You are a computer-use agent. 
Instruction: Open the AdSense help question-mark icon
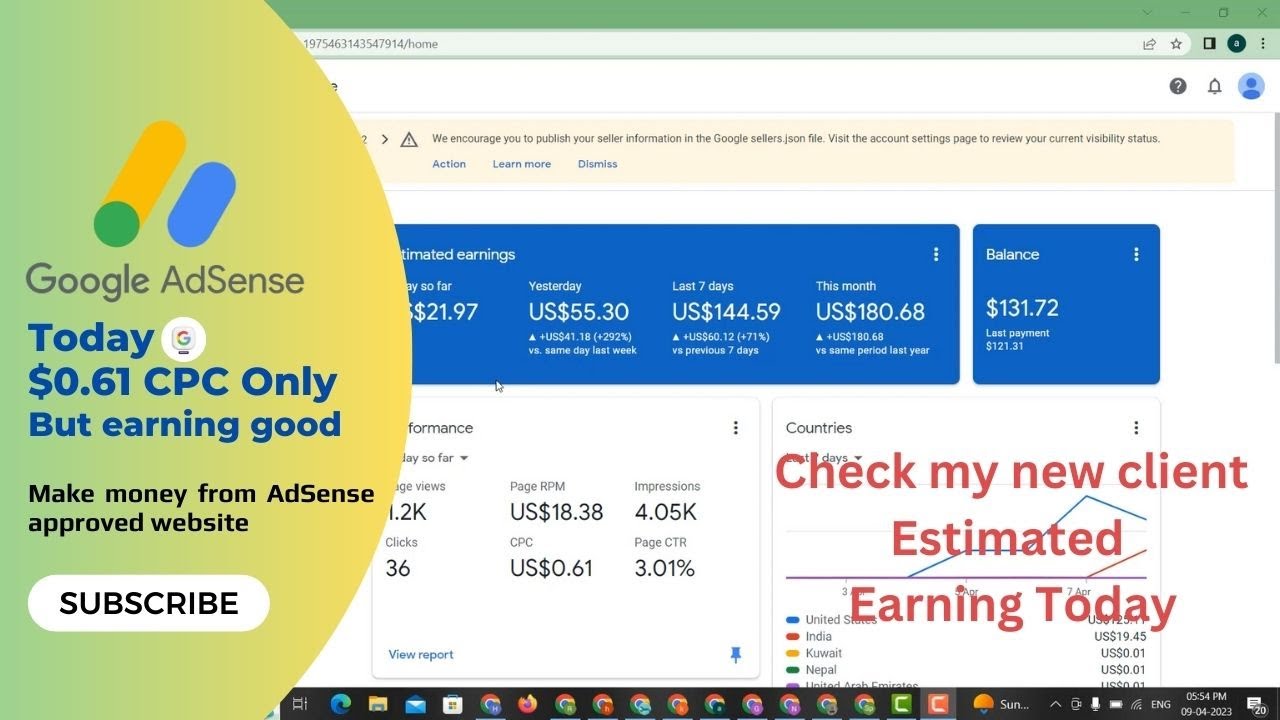1178,86
